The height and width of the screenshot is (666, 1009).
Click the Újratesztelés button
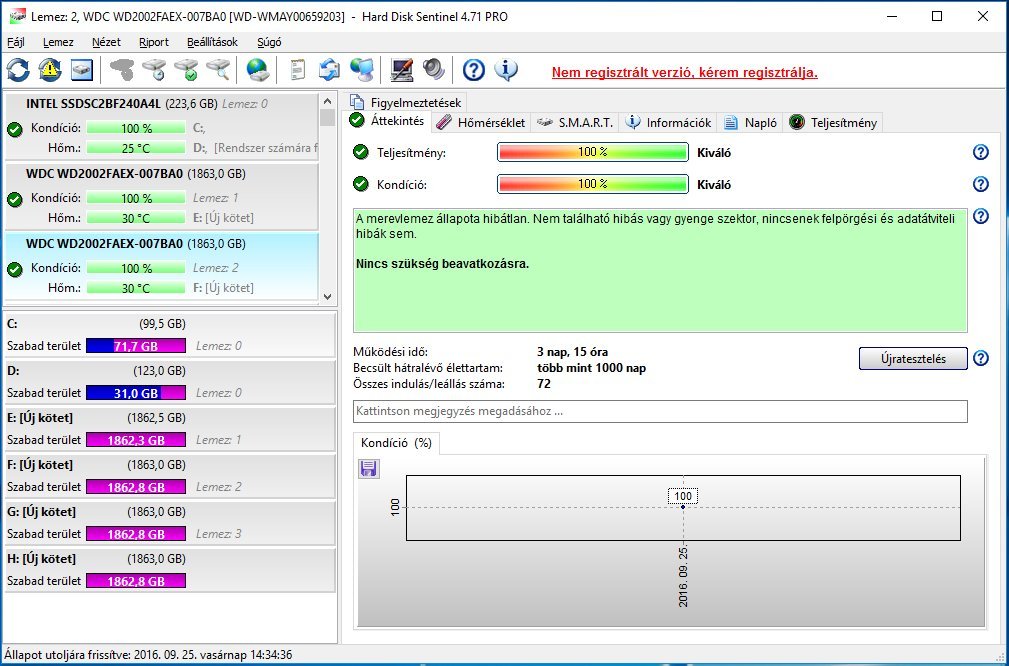coord(913,358)
